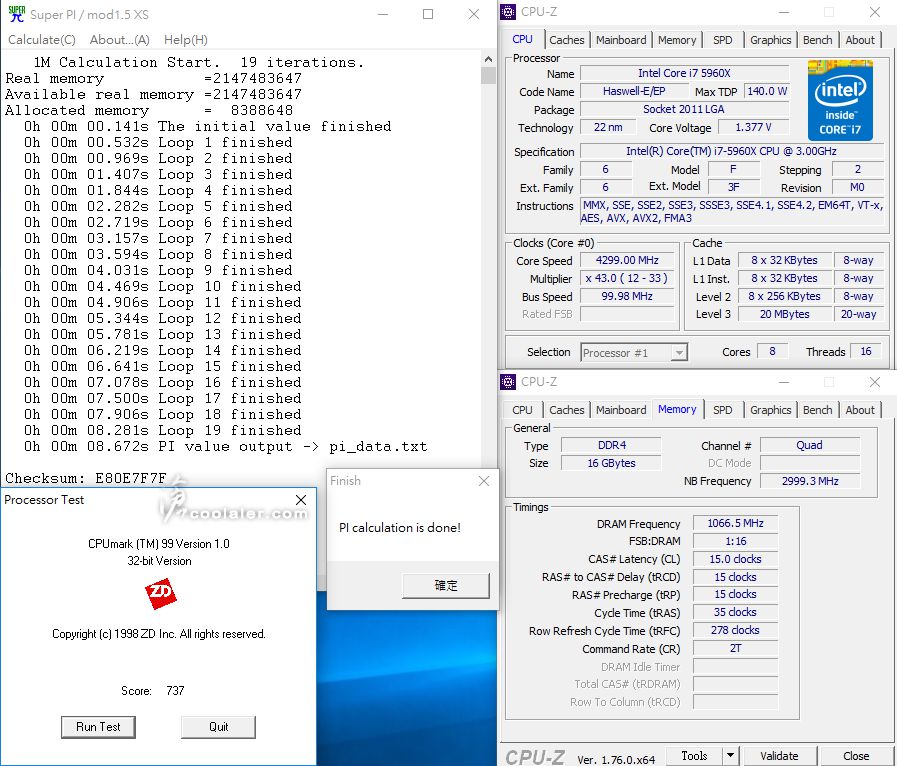The width and height of the screenshot is (897, 766).
Task: Close the Finish dialog
Action: click(x=483, y=481)
